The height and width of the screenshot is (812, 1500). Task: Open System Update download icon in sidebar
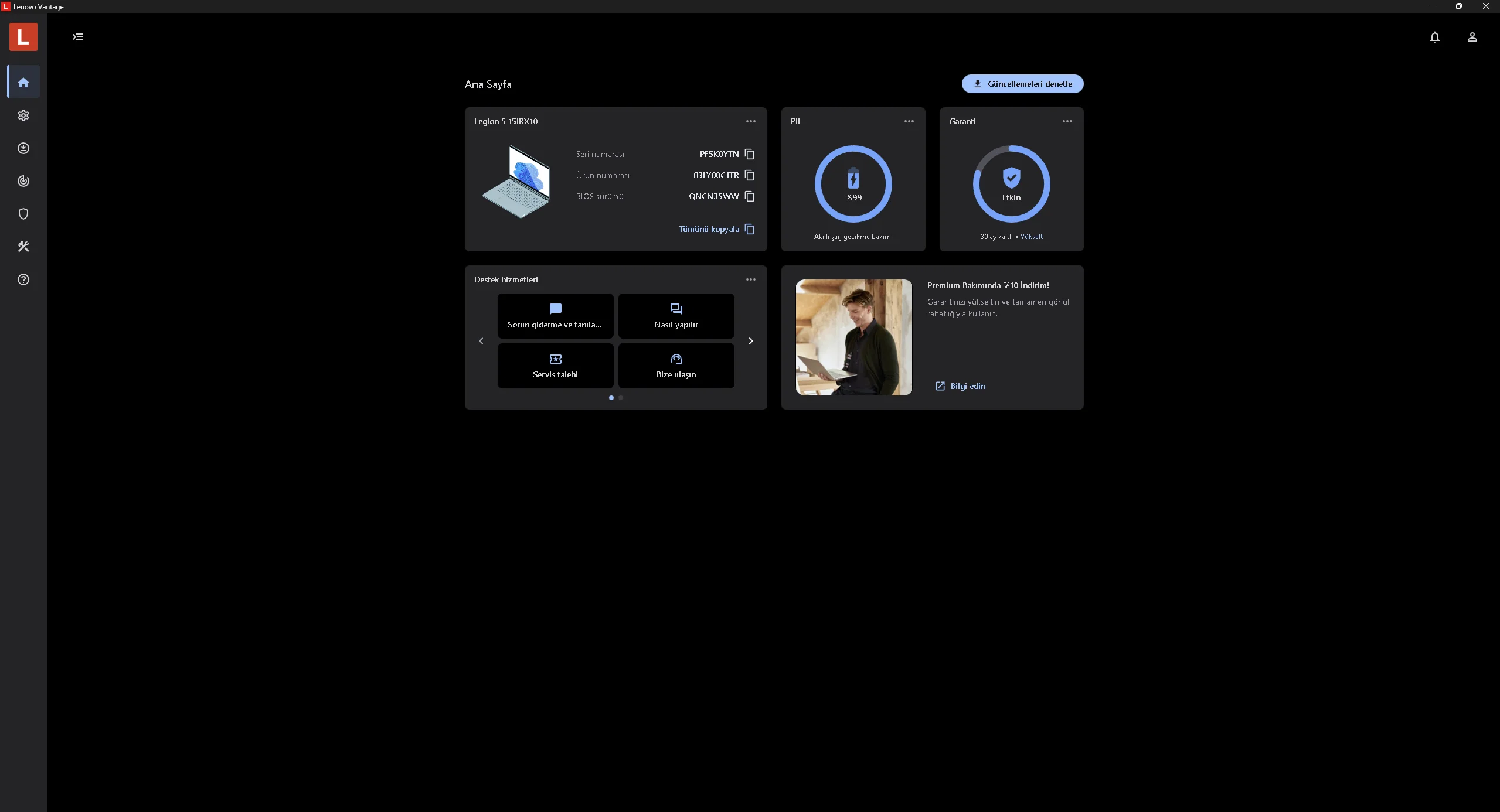point(23,148)
